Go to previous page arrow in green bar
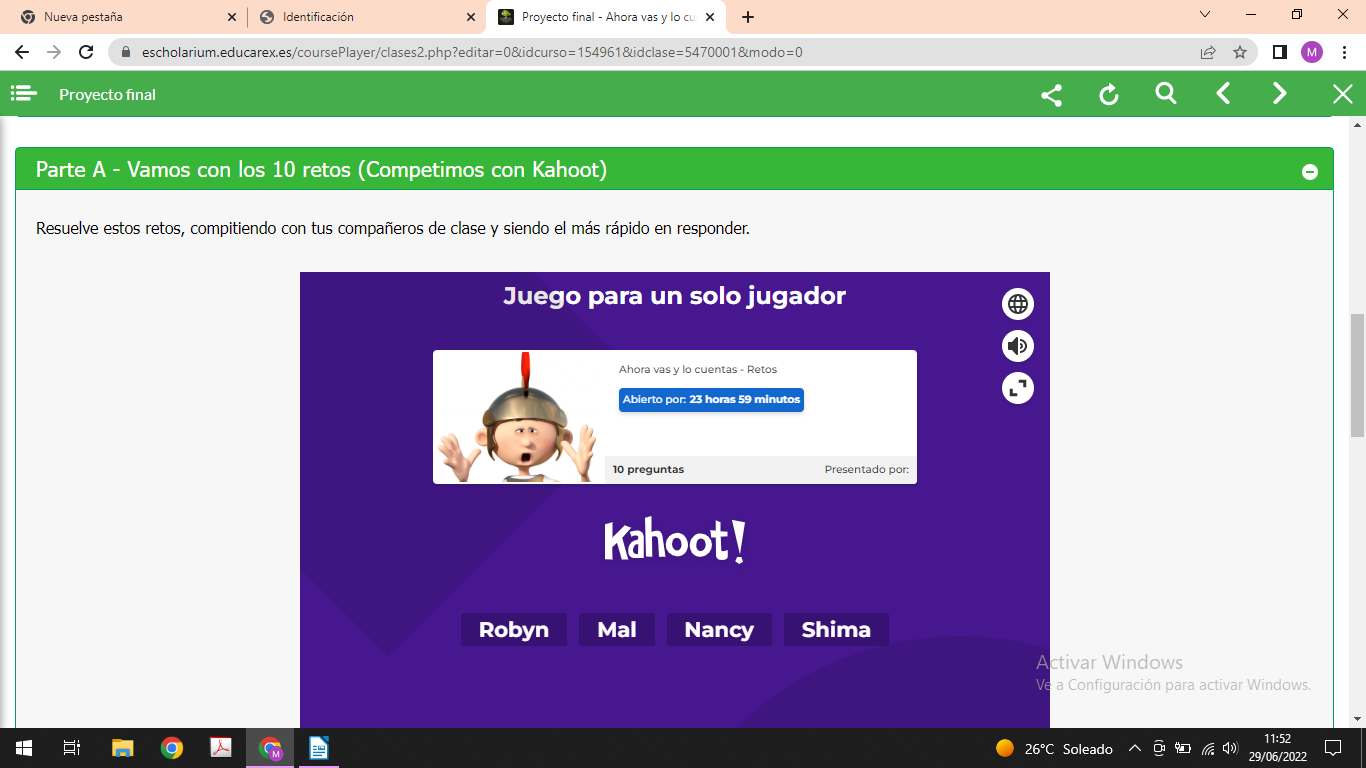The width and height of the screenshot is (1366, 768). pos(1223,94)
